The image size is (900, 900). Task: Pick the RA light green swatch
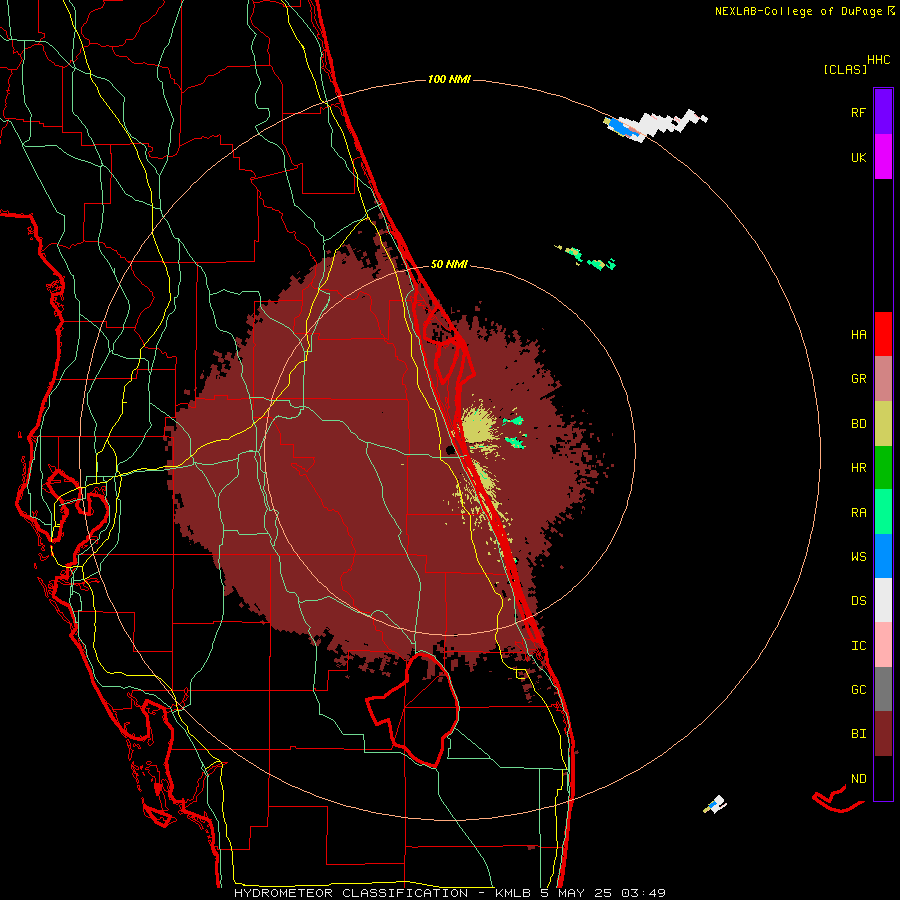pos(883,512)
